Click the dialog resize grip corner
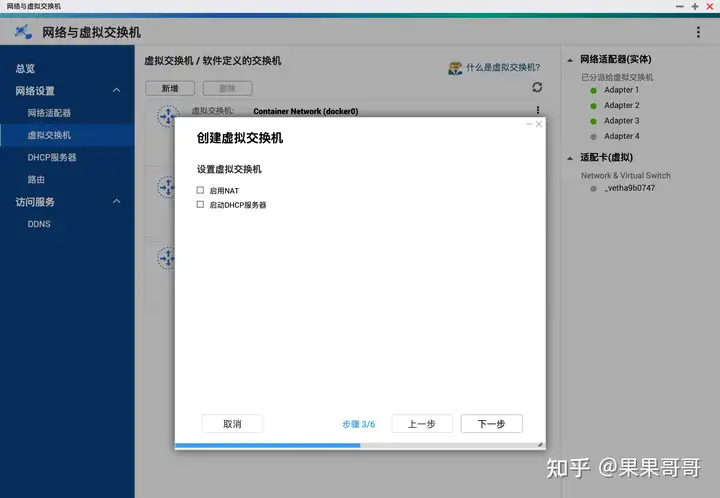This screenshot has height=498, width=720. (540, 444)
